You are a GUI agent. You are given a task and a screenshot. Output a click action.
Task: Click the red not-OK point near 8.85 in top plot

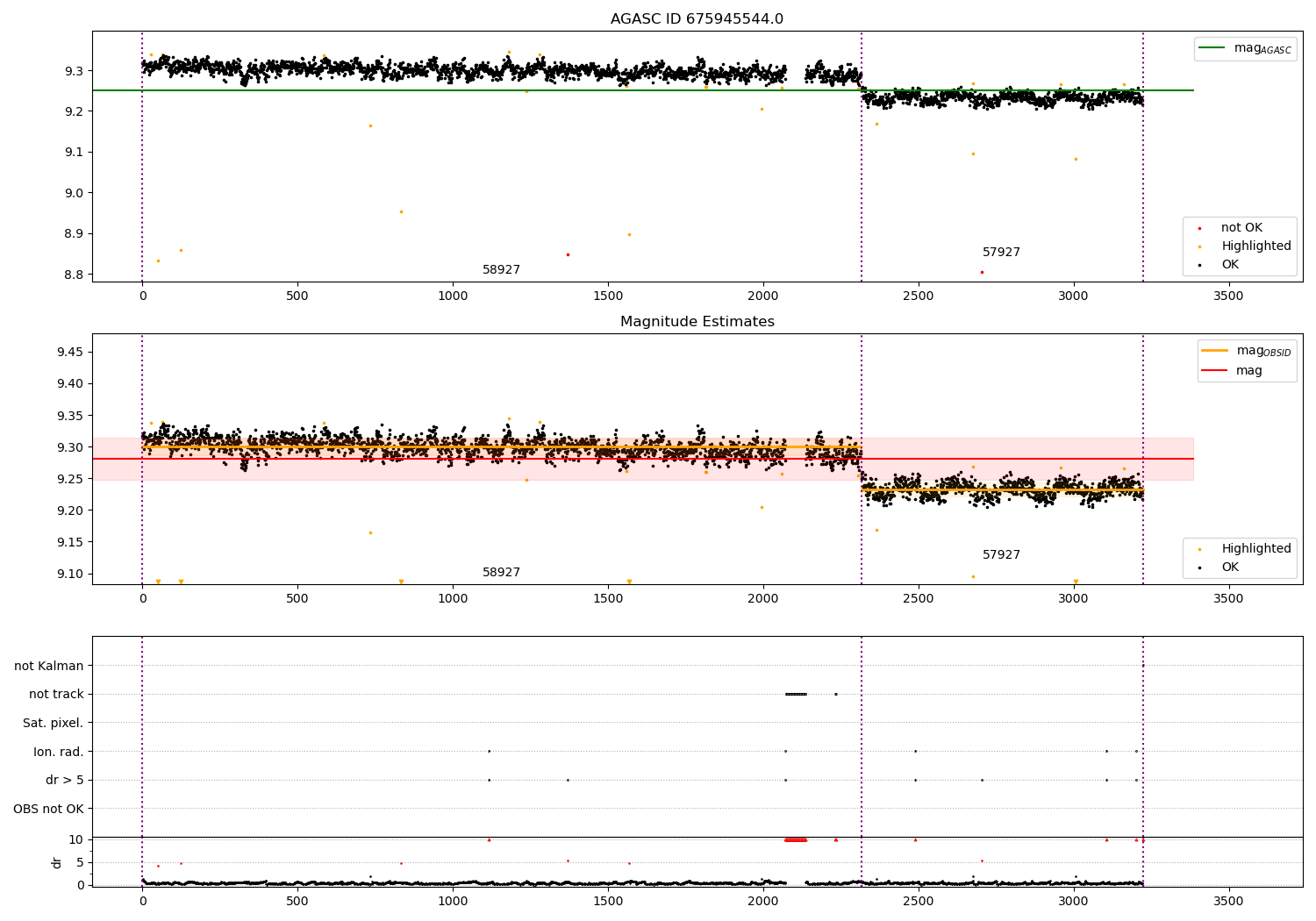568,254
